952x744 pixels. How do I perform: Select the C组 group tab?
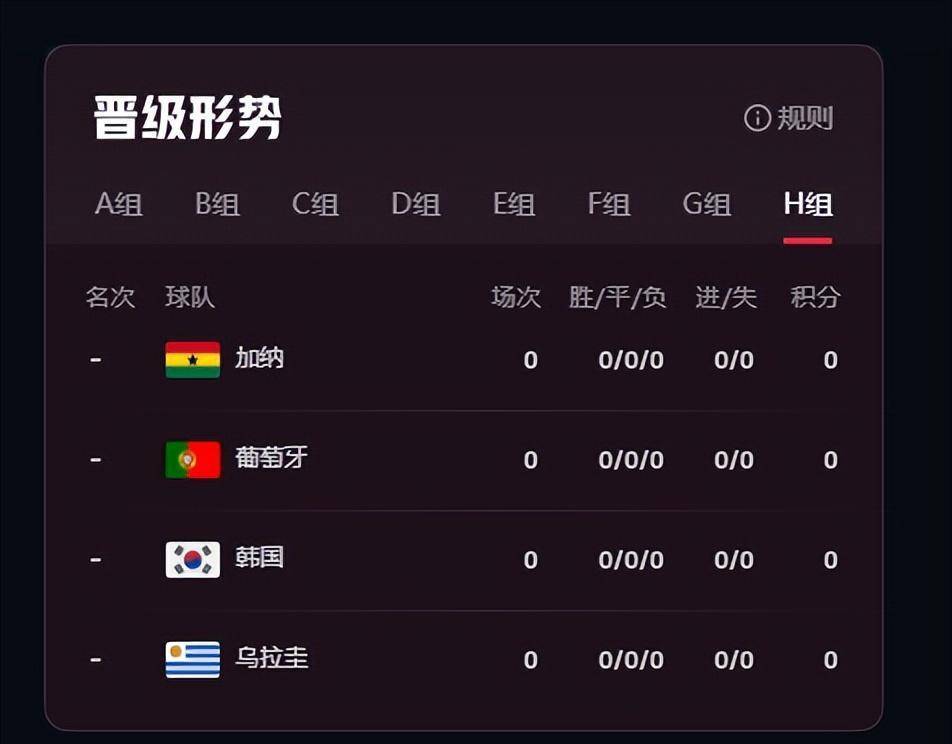click(315, 204)
